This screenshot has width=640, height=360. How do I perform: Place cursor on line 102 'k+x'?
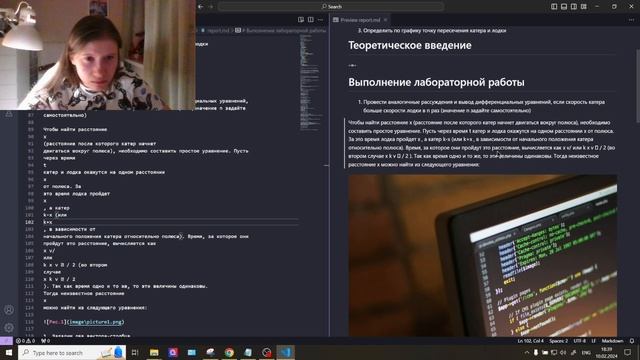[x=48, y=222]
